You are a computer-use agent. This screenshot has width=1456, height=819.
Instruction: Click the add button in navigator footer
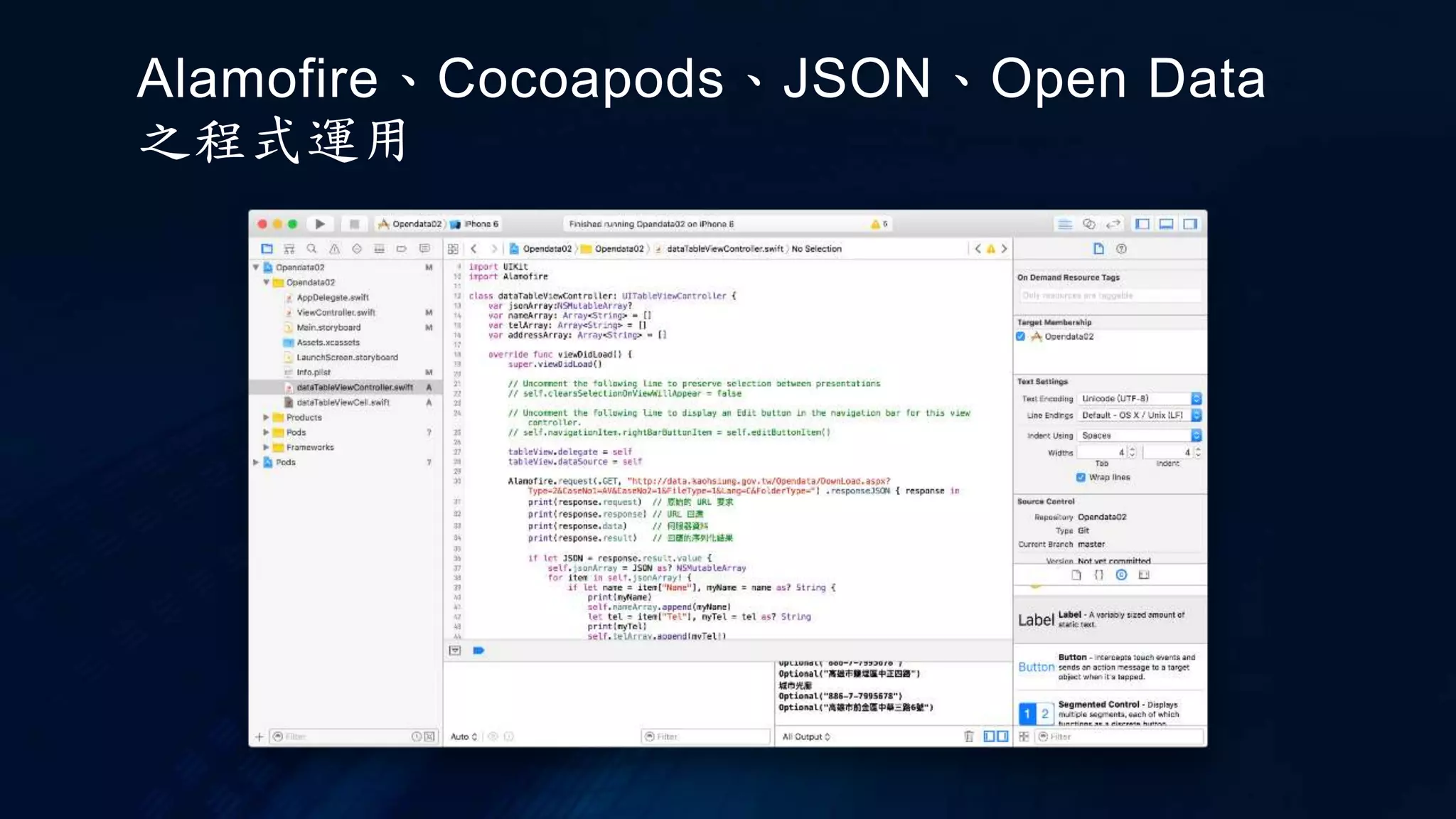point(259,737)
